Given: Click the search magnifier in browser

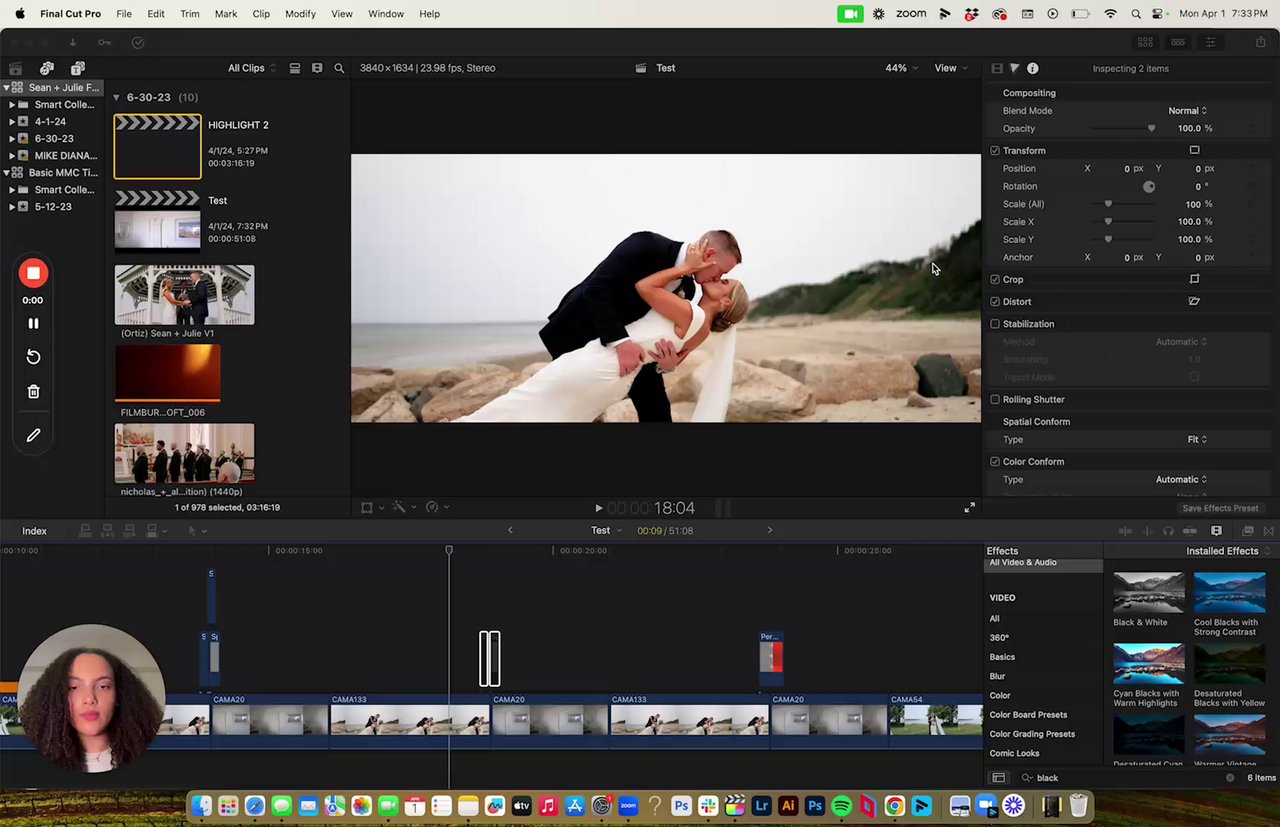Looking at the screenshot, I should tap(339, 68).
